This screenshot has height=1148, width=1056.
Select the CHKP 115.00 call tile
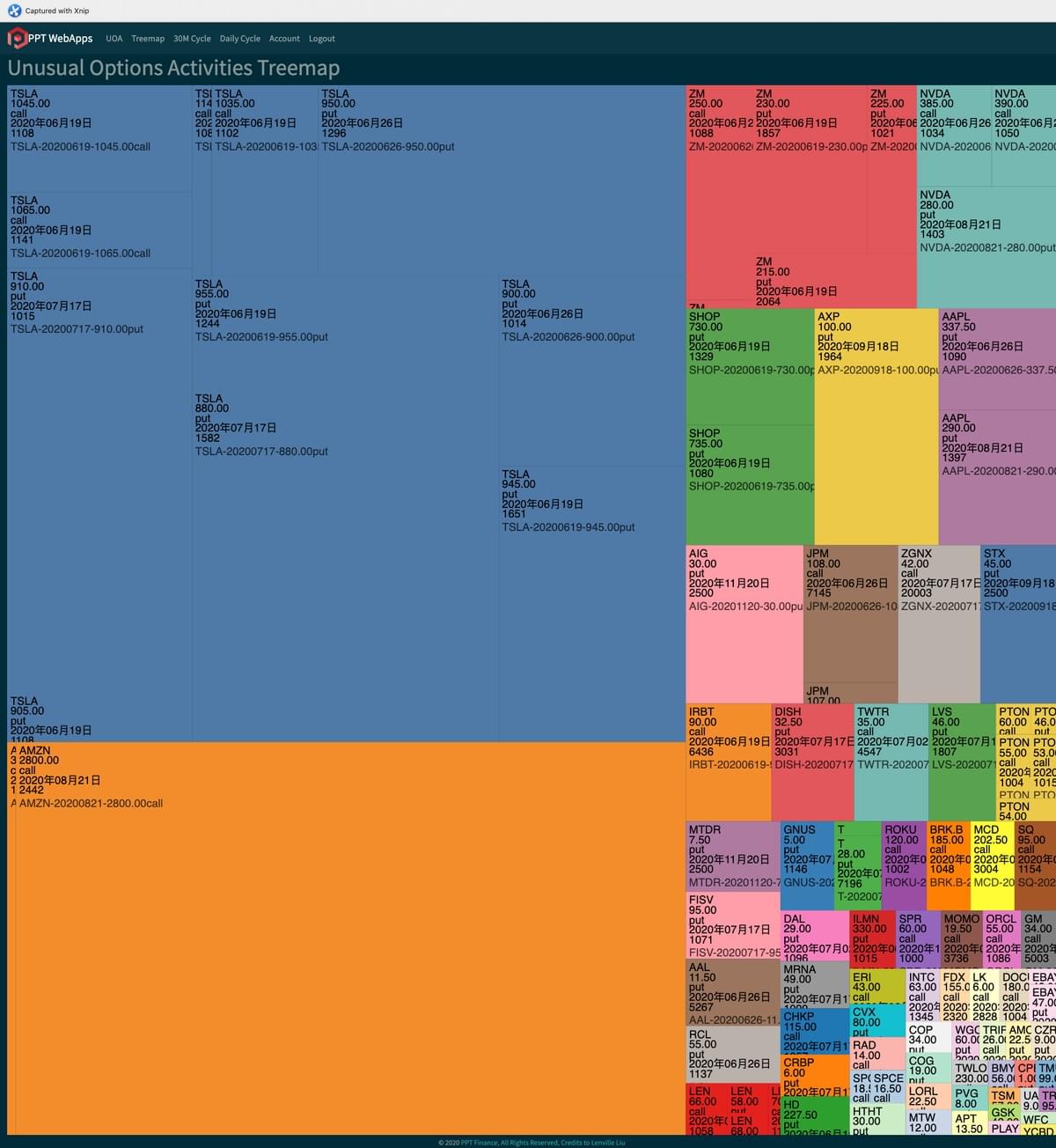coord(815,1033)
